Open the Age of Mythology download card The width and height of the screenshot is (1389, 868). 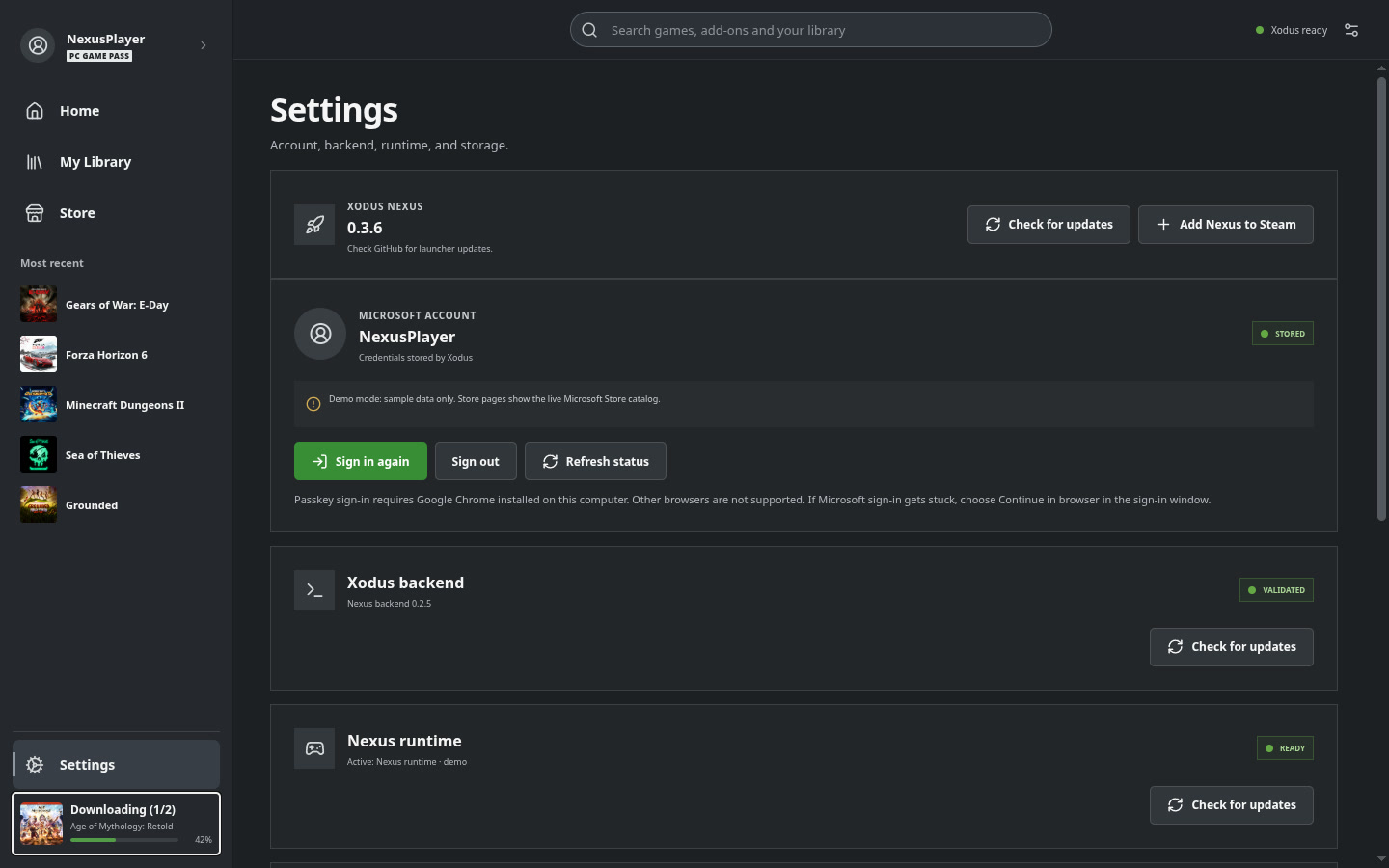(x=116, y=824)
